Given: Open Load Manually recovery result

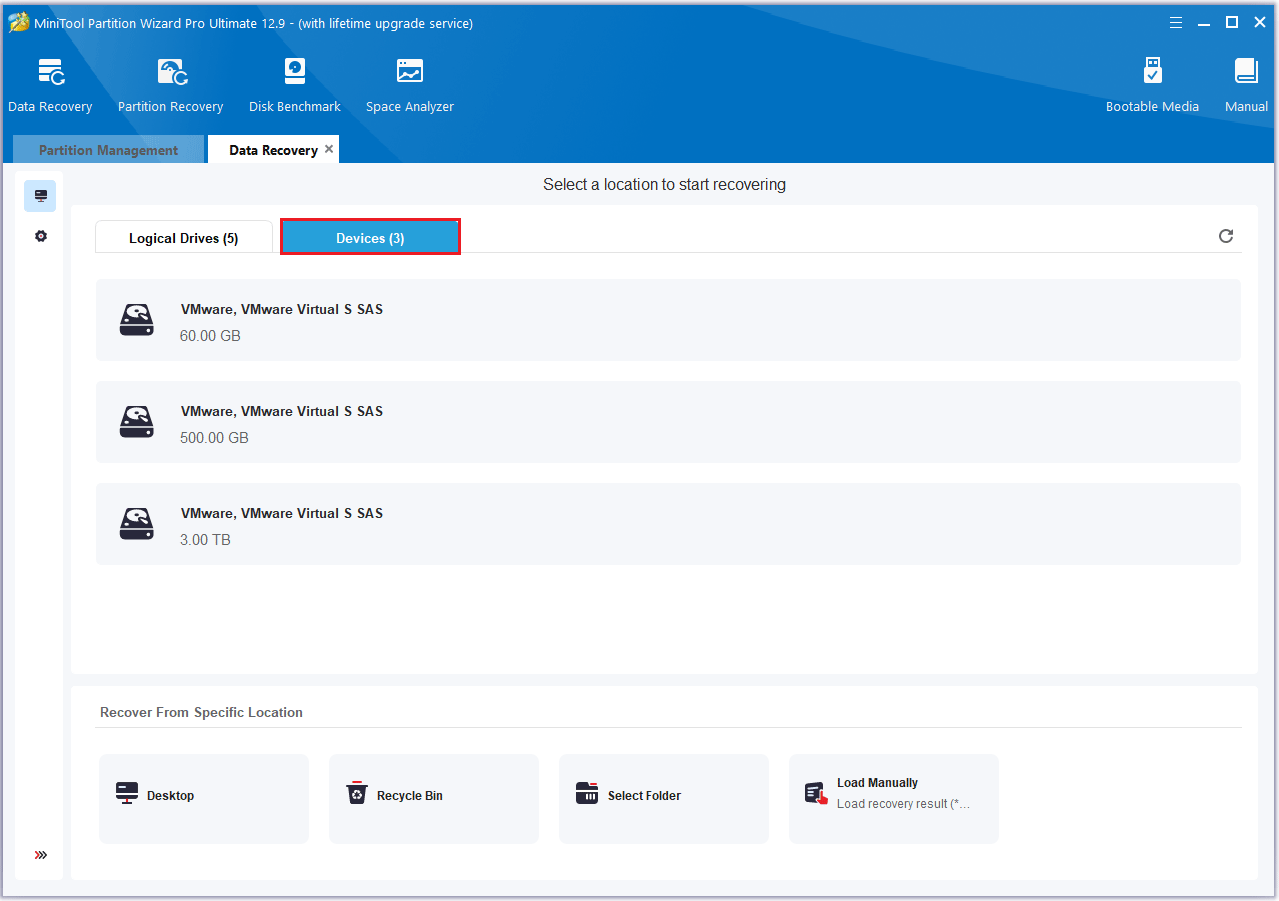Looking at the screenshot, I should point(894,798).
